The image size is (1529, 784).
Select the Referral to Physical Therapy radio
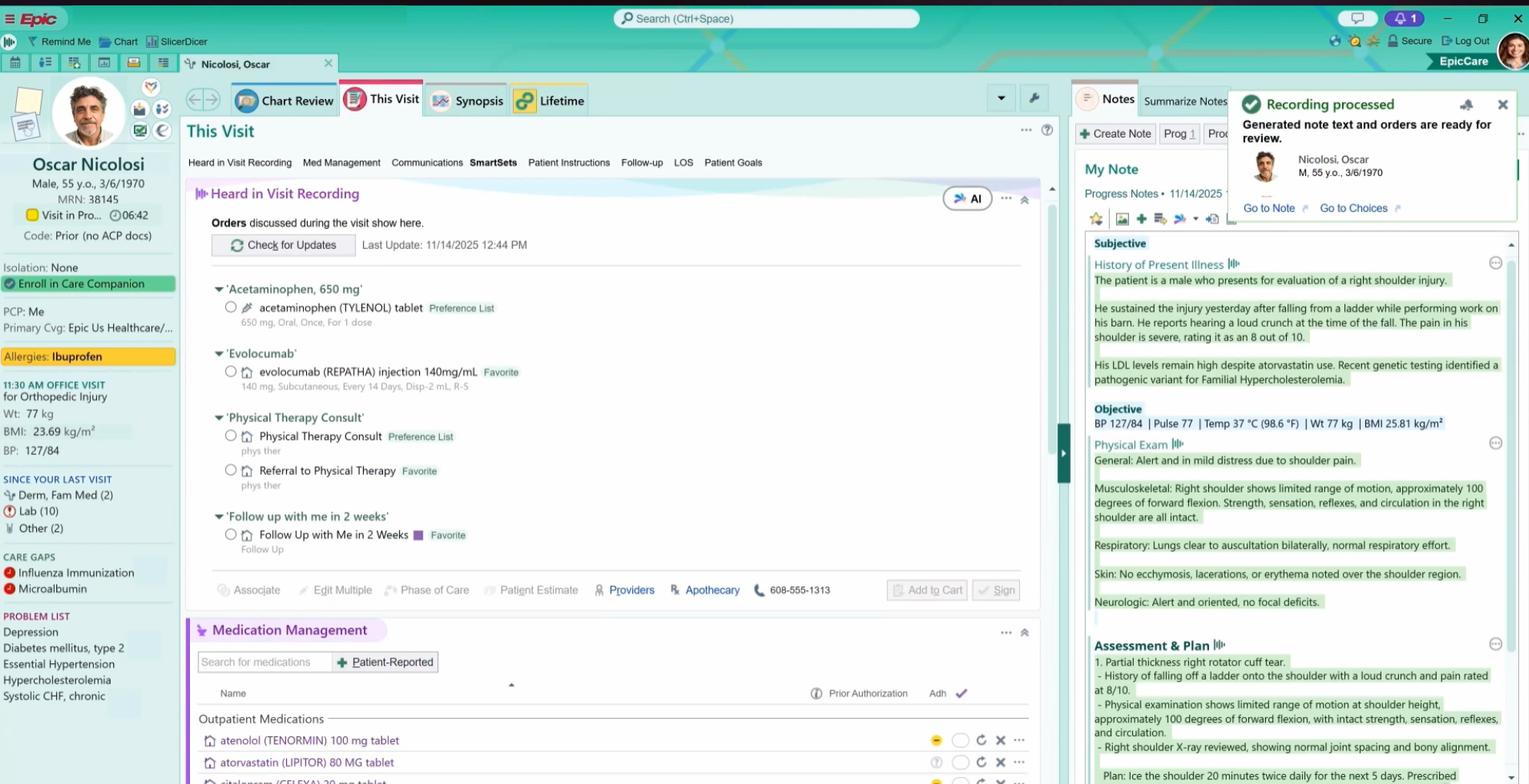point(231,470)
